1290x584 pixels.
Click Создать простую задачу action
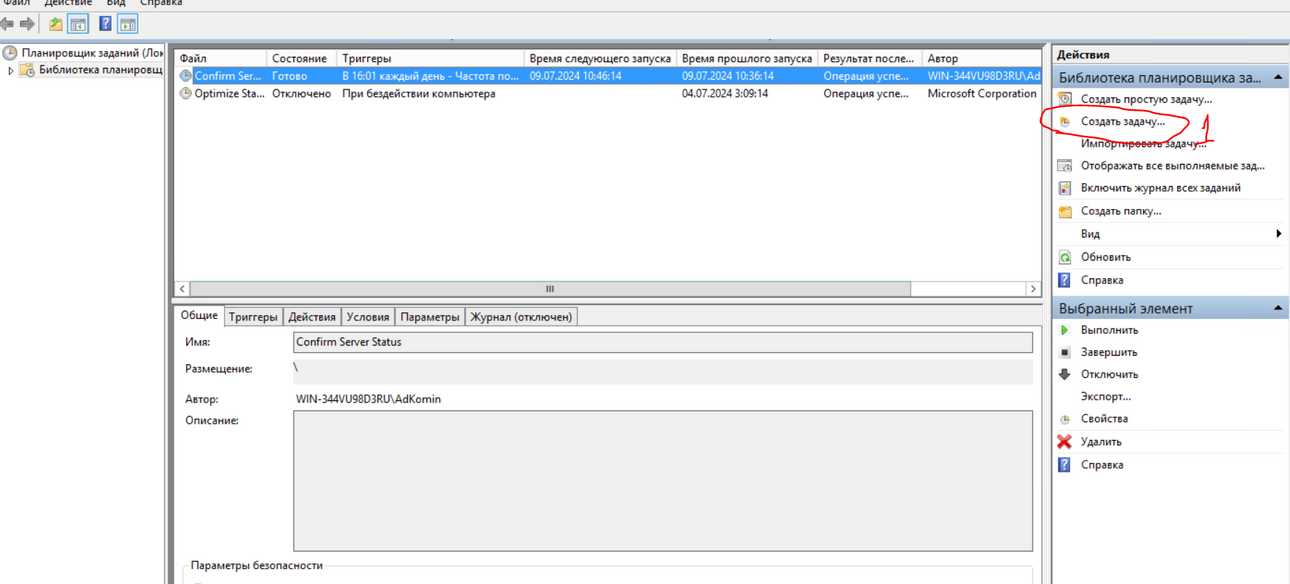(x=1146, y=99)
